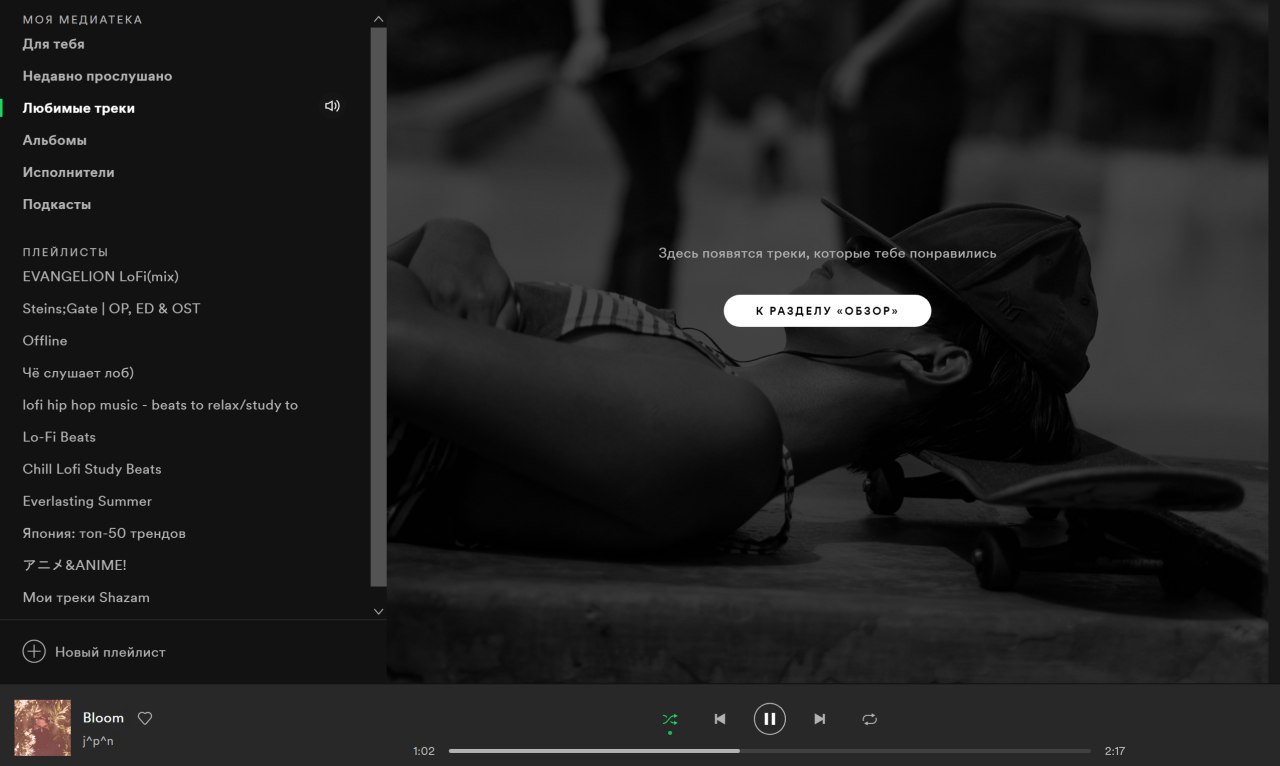The width and height of the screenshot is (1280, 766).
Task: Open Недавно прослушано section
Action: pyautogui.click(x=97, y=76)
